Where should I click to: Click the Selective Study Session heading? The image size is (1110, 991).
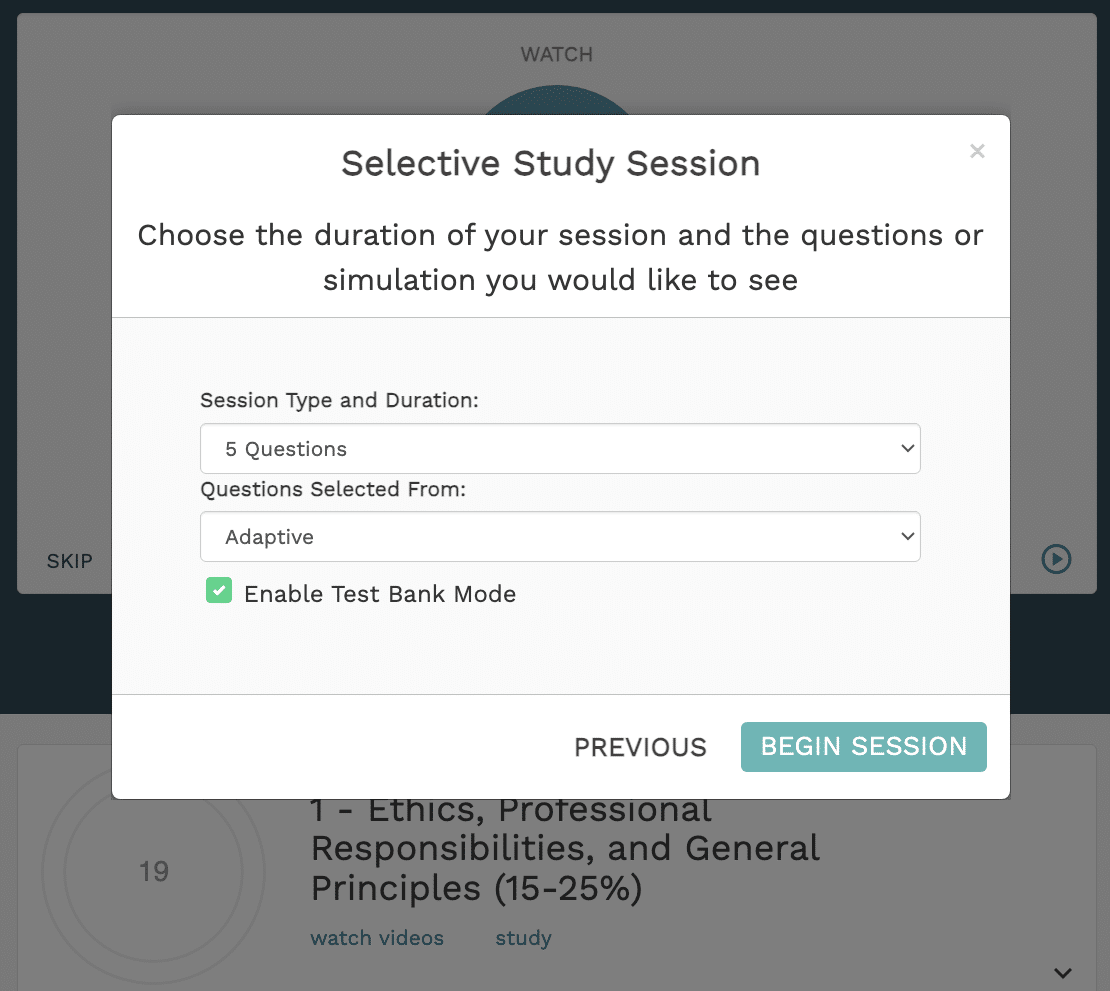[550, 163]
